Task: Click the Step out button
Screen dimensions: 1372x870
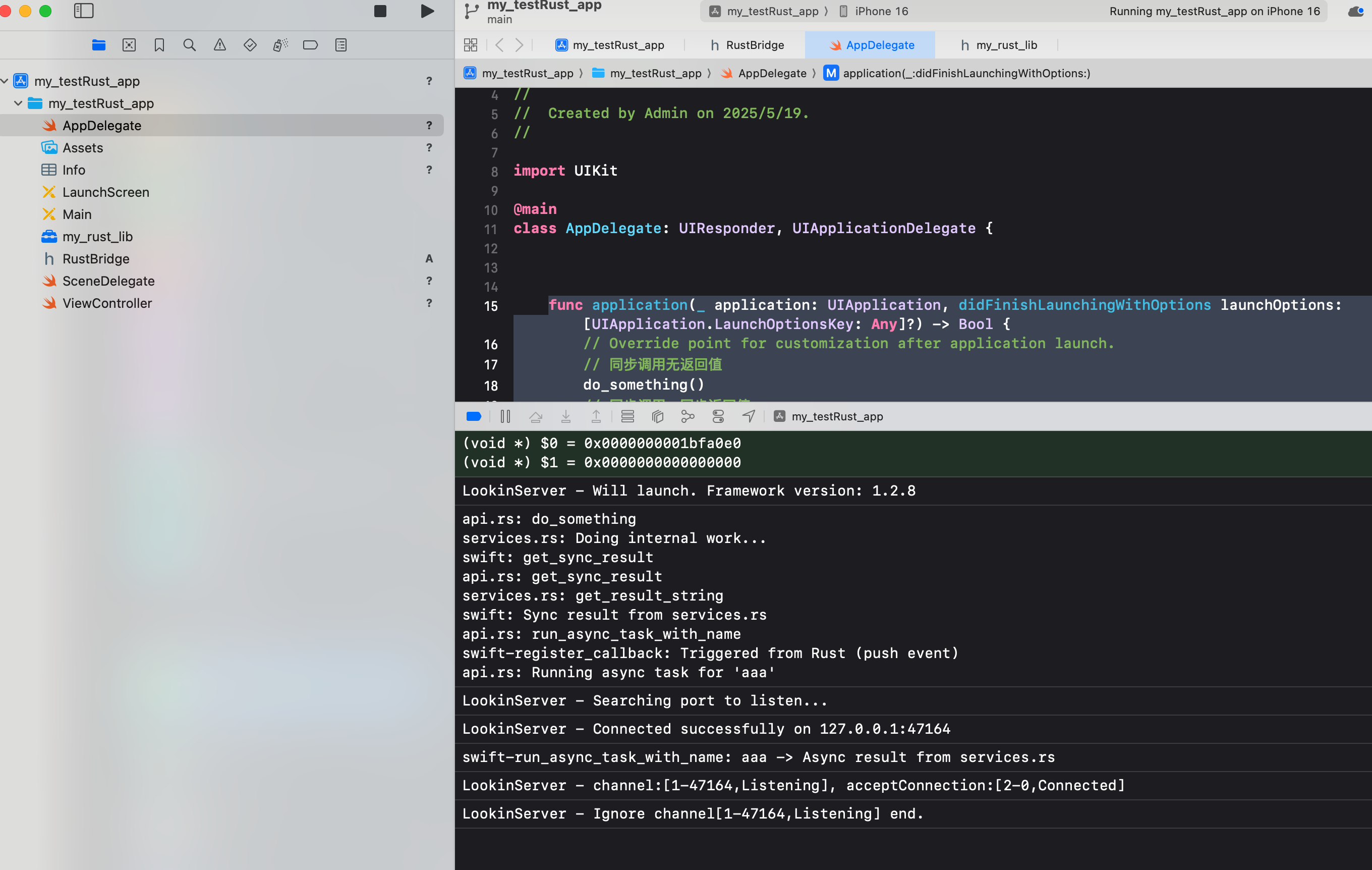Action: click(x=596, y=417)
